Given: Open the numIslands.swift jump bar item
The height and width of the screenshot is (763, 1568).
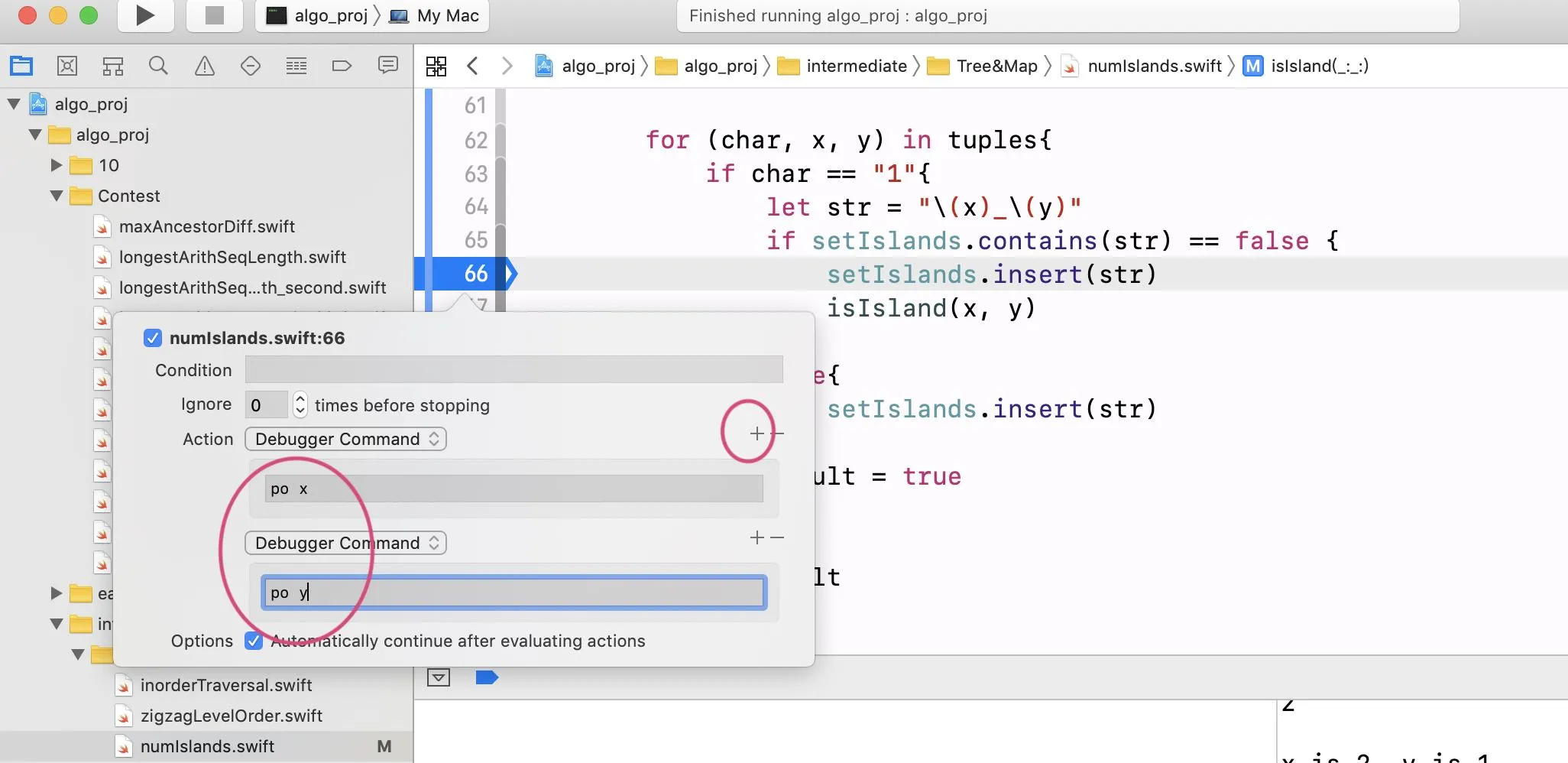Looking at the screenshot, I should tap(1142, 66).
